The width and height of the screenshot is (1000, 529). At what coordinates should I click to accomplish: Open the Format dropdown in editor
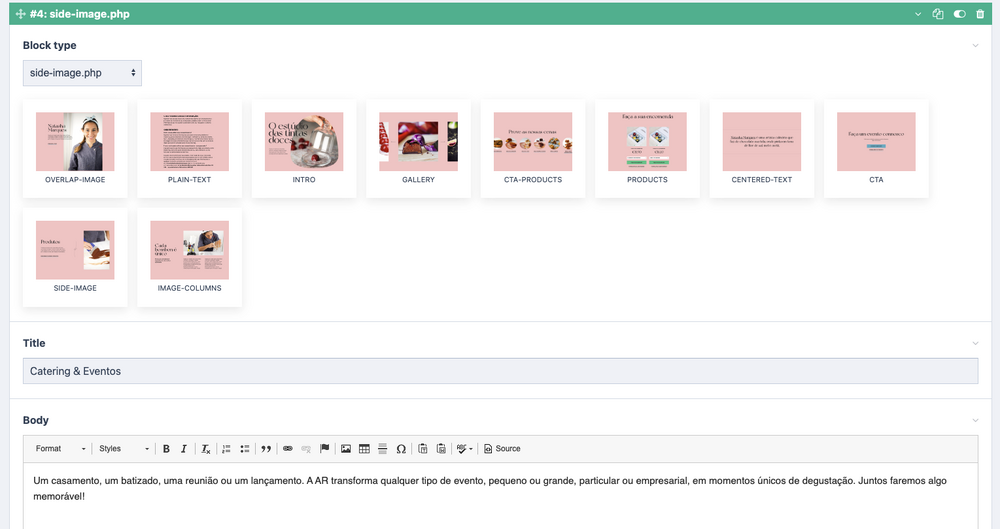pyautogui.click(x=61, y=449)
